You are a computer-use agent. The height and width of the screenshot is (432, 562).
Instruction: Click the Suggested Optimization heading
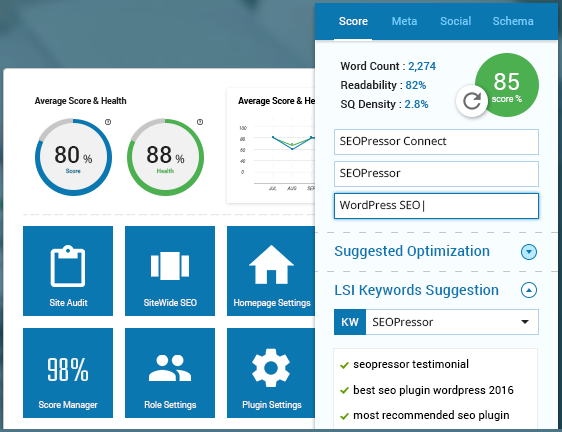click(x=412, y=251)
